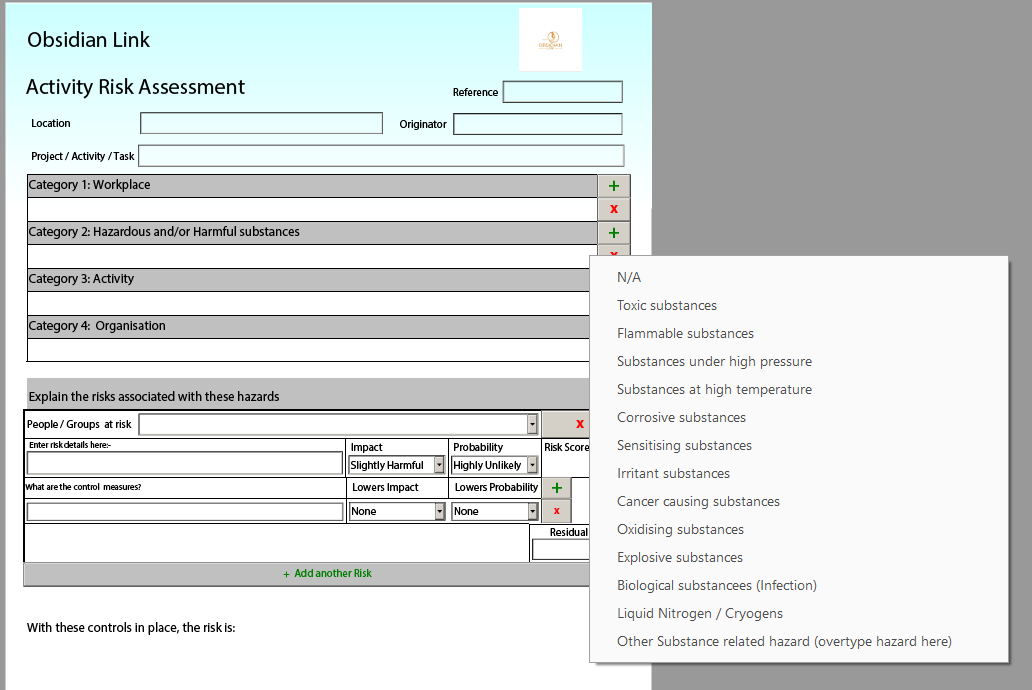This screenshot has height=690, width=1032.
Task: Select Liquid Nitrogen / Cryogens option
Action: 699,613
